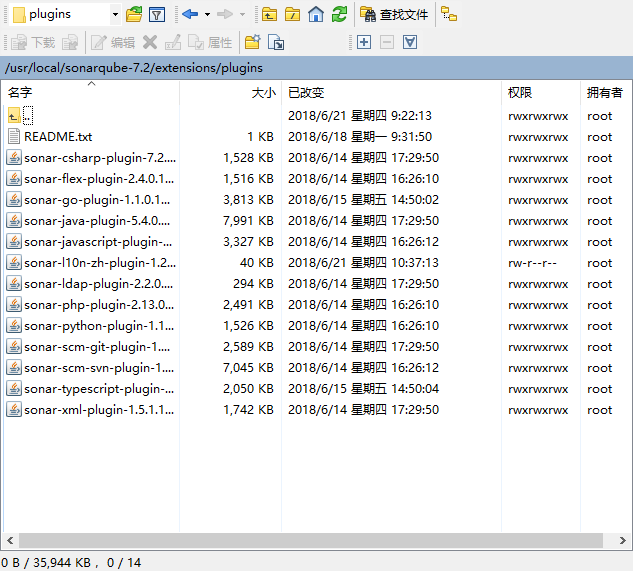Click the open directory/bookmark folder icon
This screenshot has width=633, height=571.
(134, 15)
